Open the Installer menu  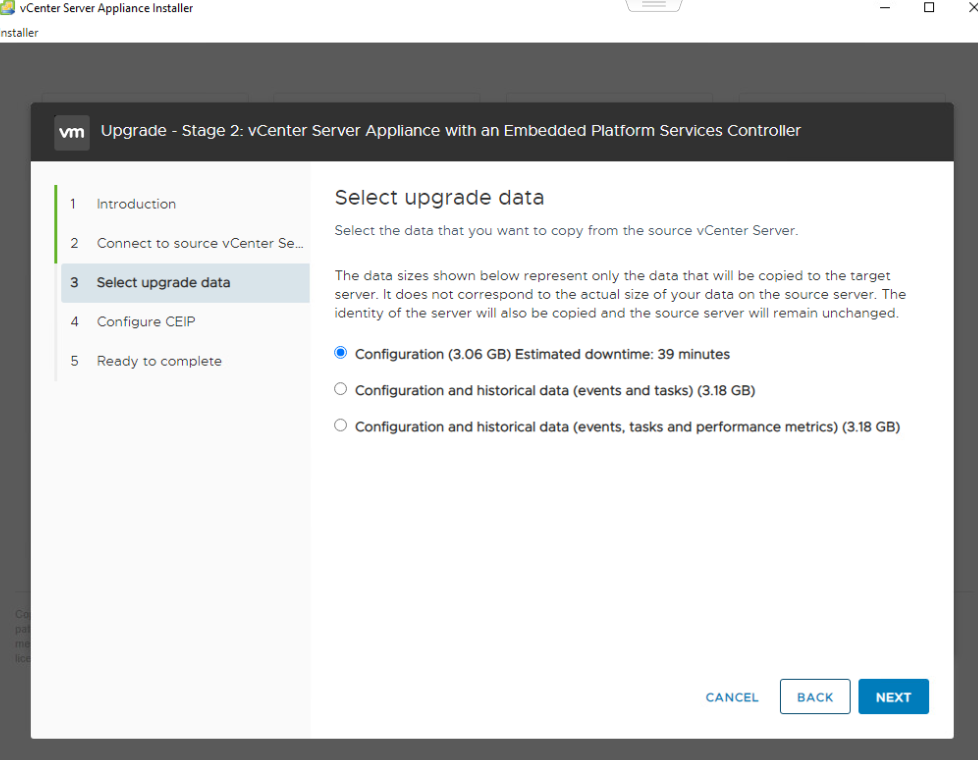coord(19,32)
